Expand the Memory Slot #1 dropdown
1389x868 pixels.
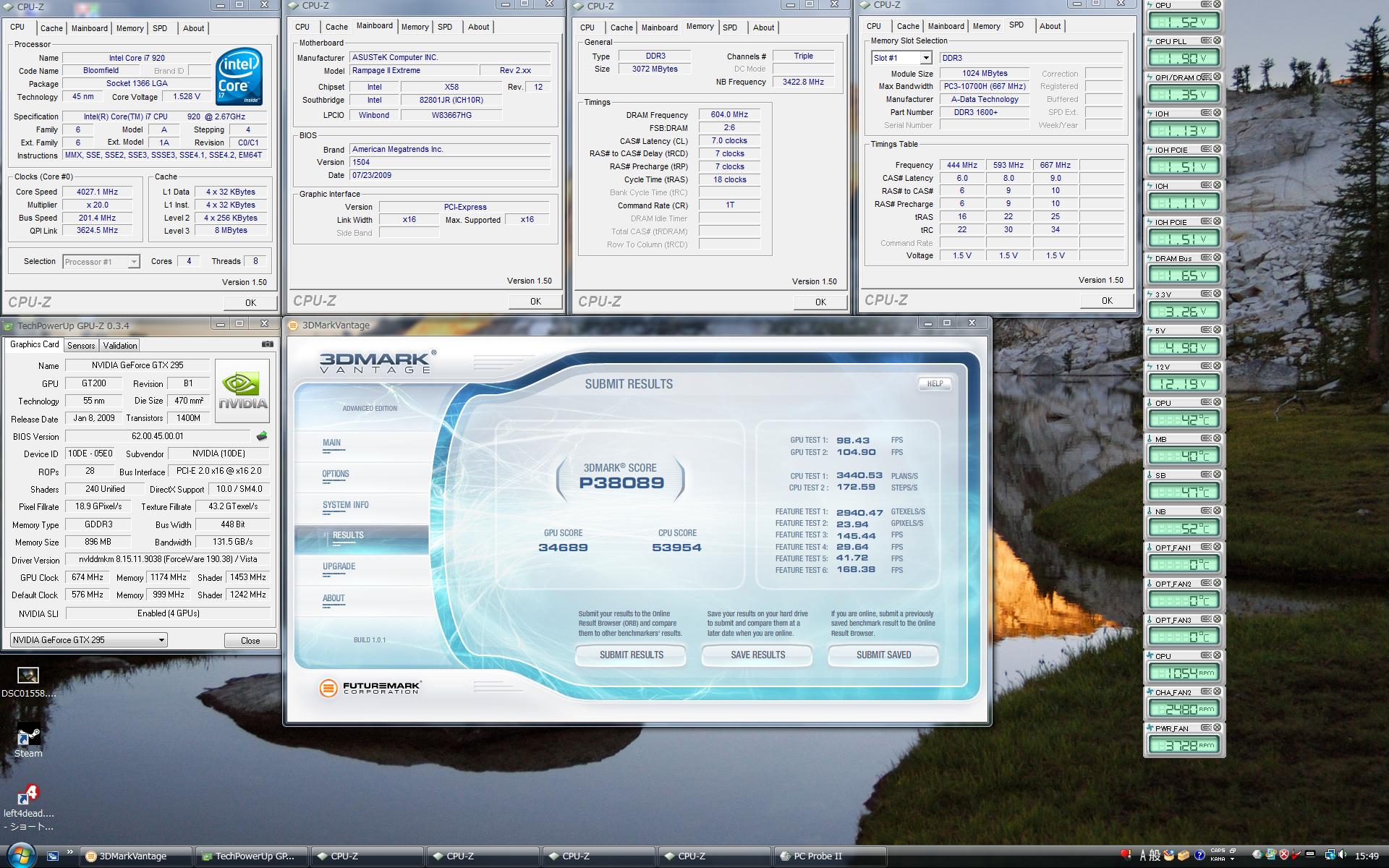(x=925, y=58)
